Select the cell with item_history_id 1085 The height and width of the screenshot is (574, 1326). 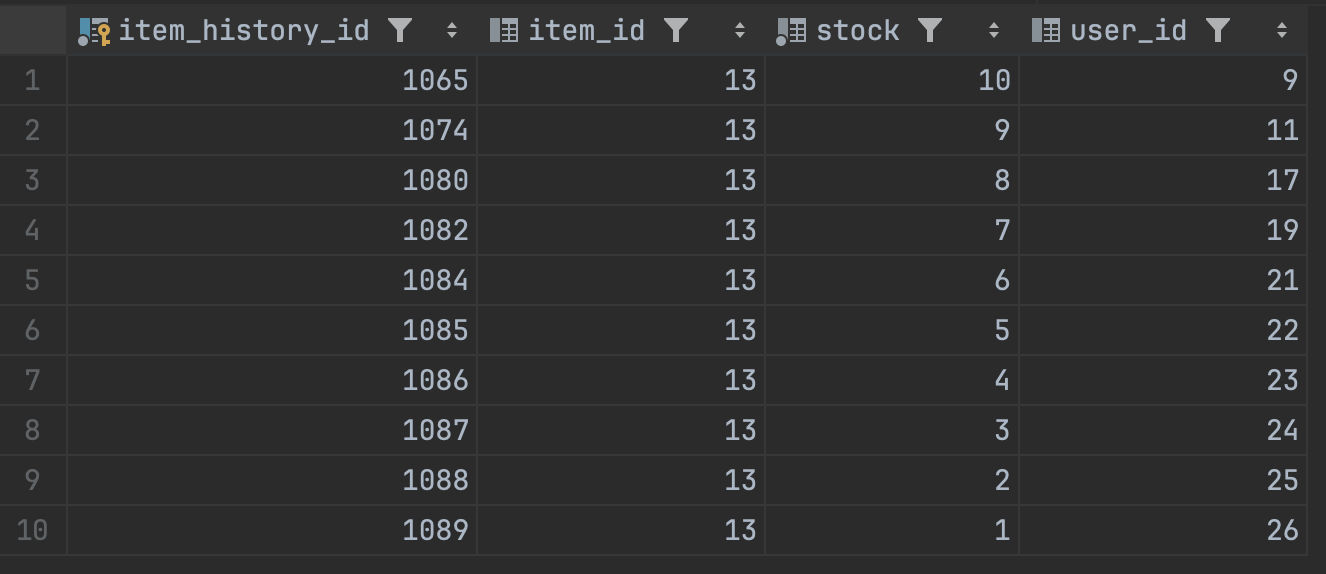point(272,330)
